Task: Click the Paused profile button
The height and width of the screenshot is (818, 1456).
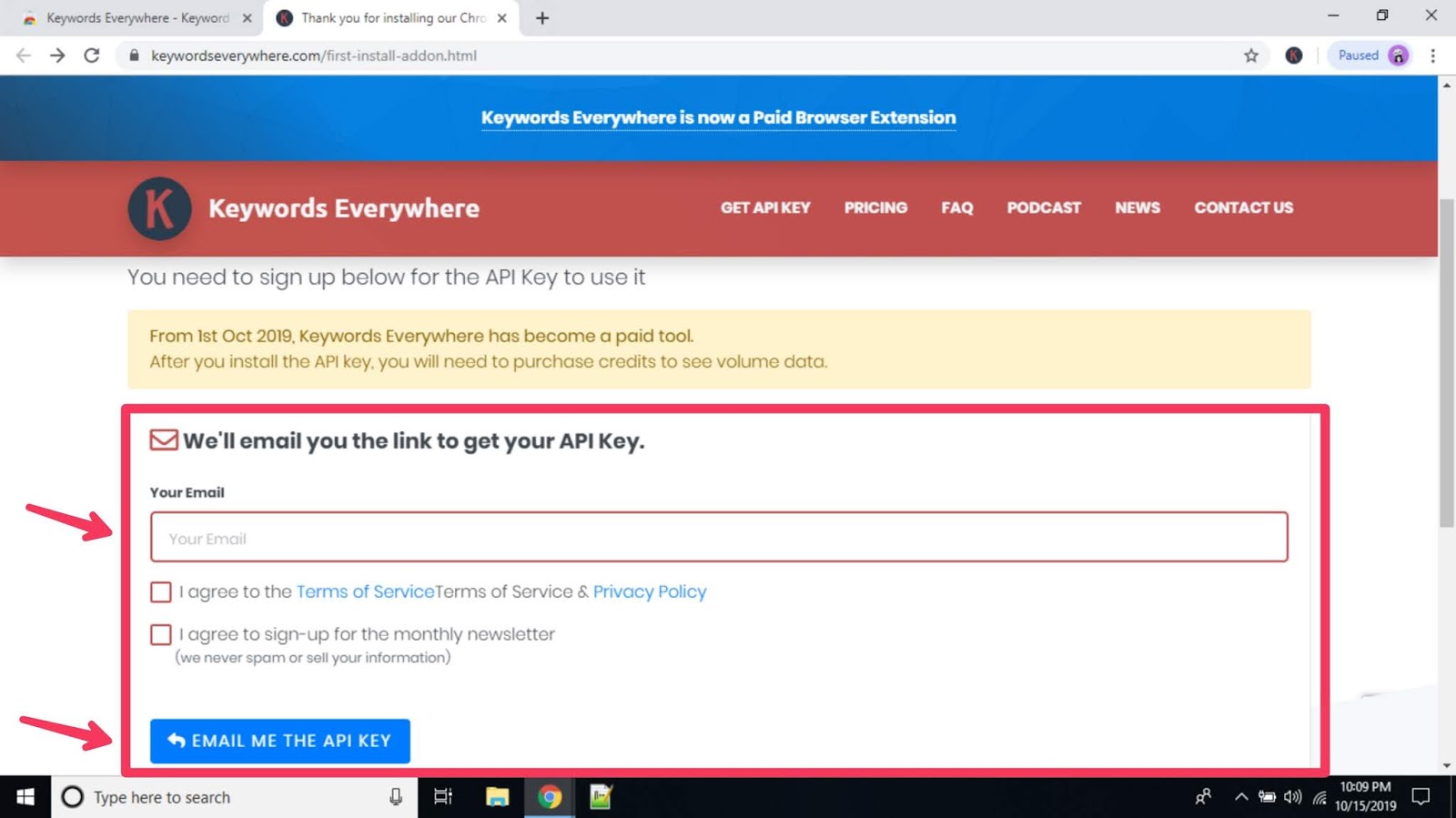Action: coord(1370,56)
